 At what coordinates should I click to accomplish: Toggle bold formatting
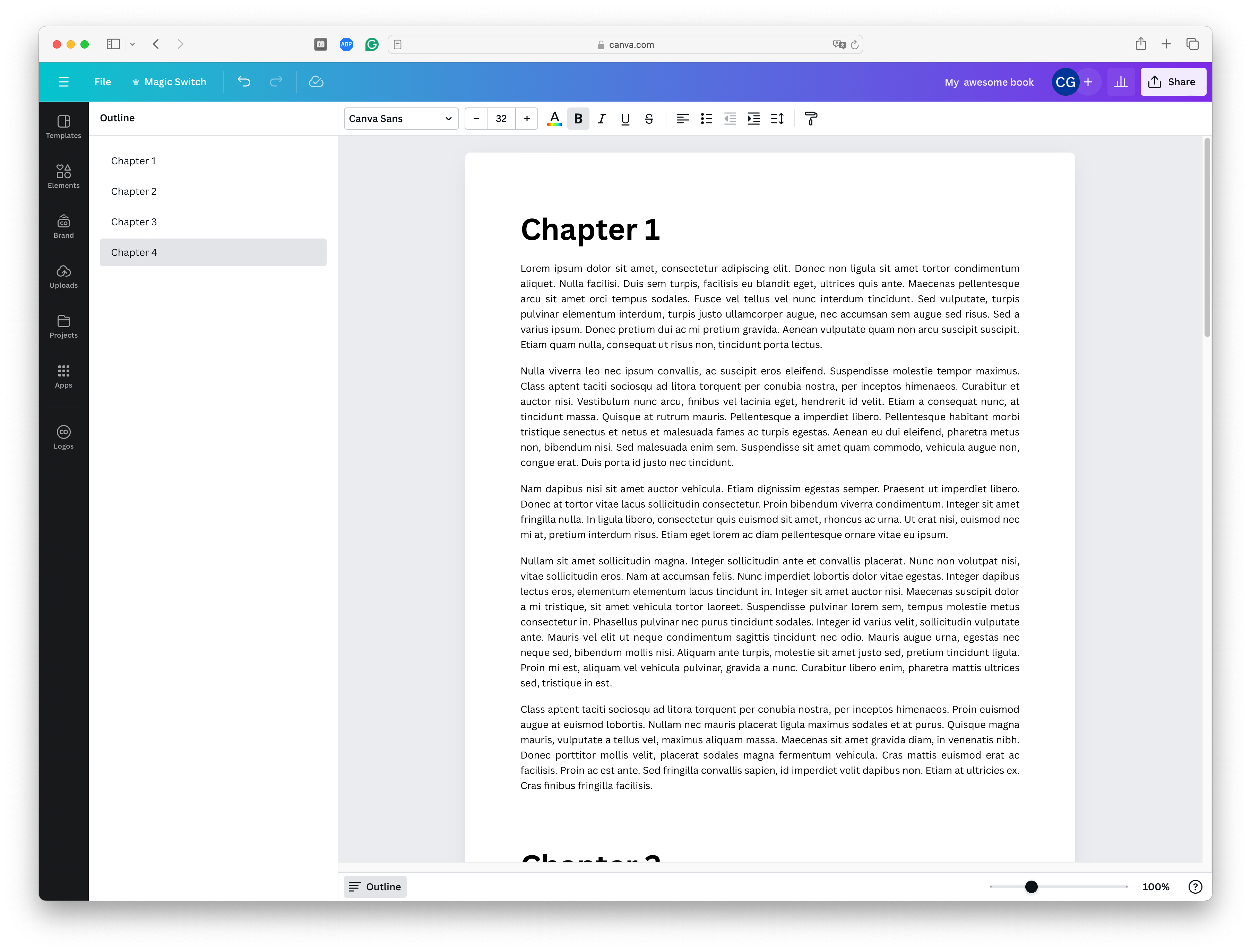click(578, 119)
